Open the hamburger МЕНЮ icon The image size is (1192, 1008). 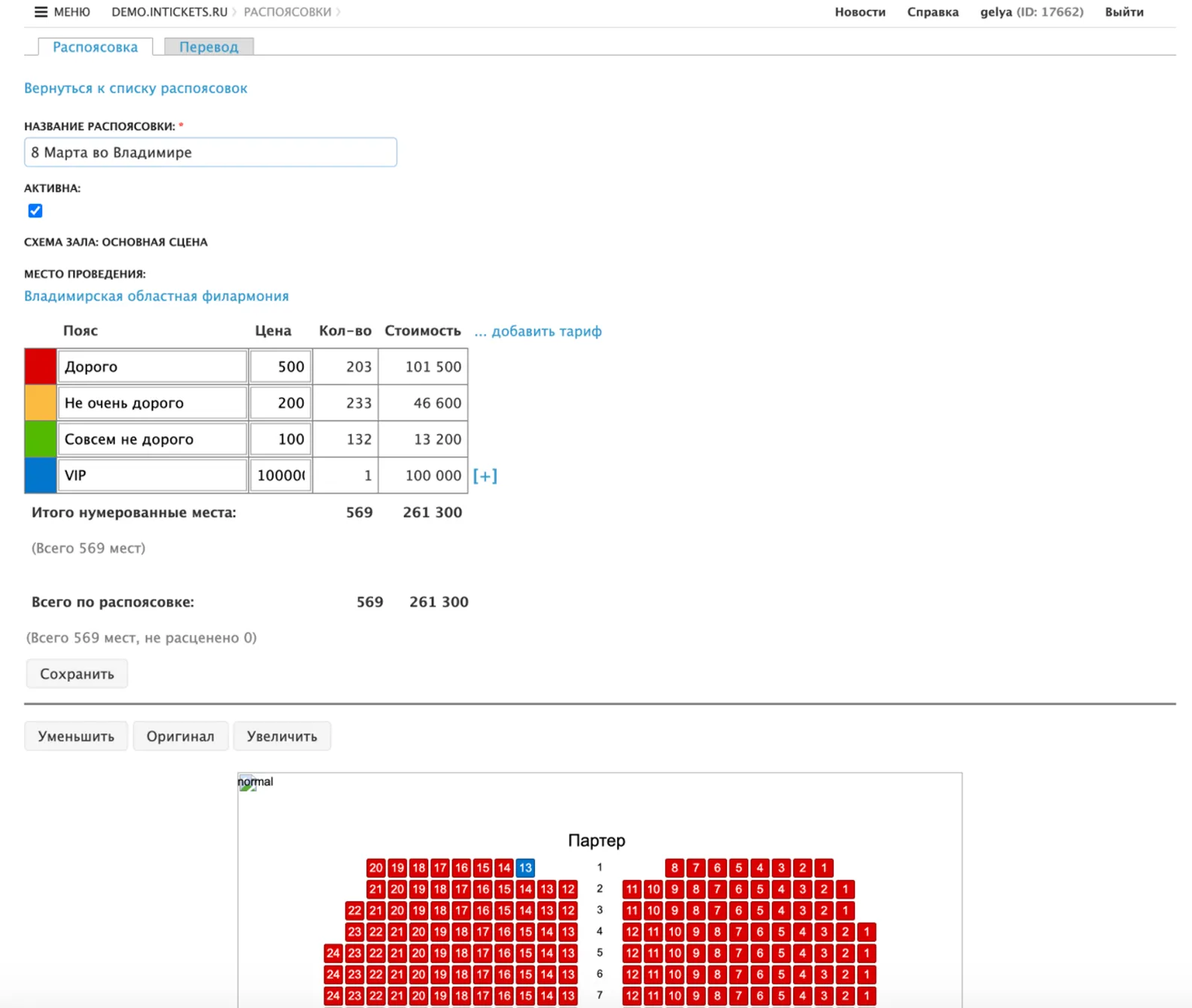[x=41, y=12]
